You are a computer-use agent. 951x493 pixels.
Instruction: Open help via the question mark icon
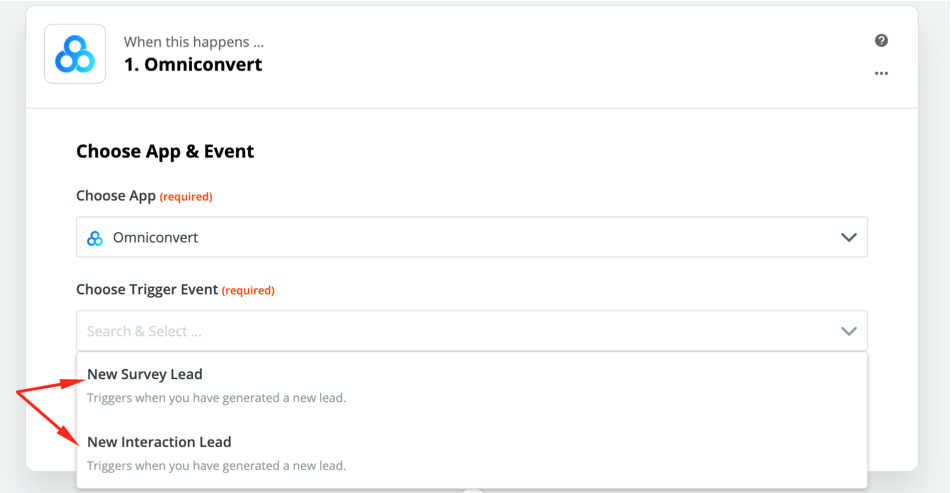click(x=881, y=41)
